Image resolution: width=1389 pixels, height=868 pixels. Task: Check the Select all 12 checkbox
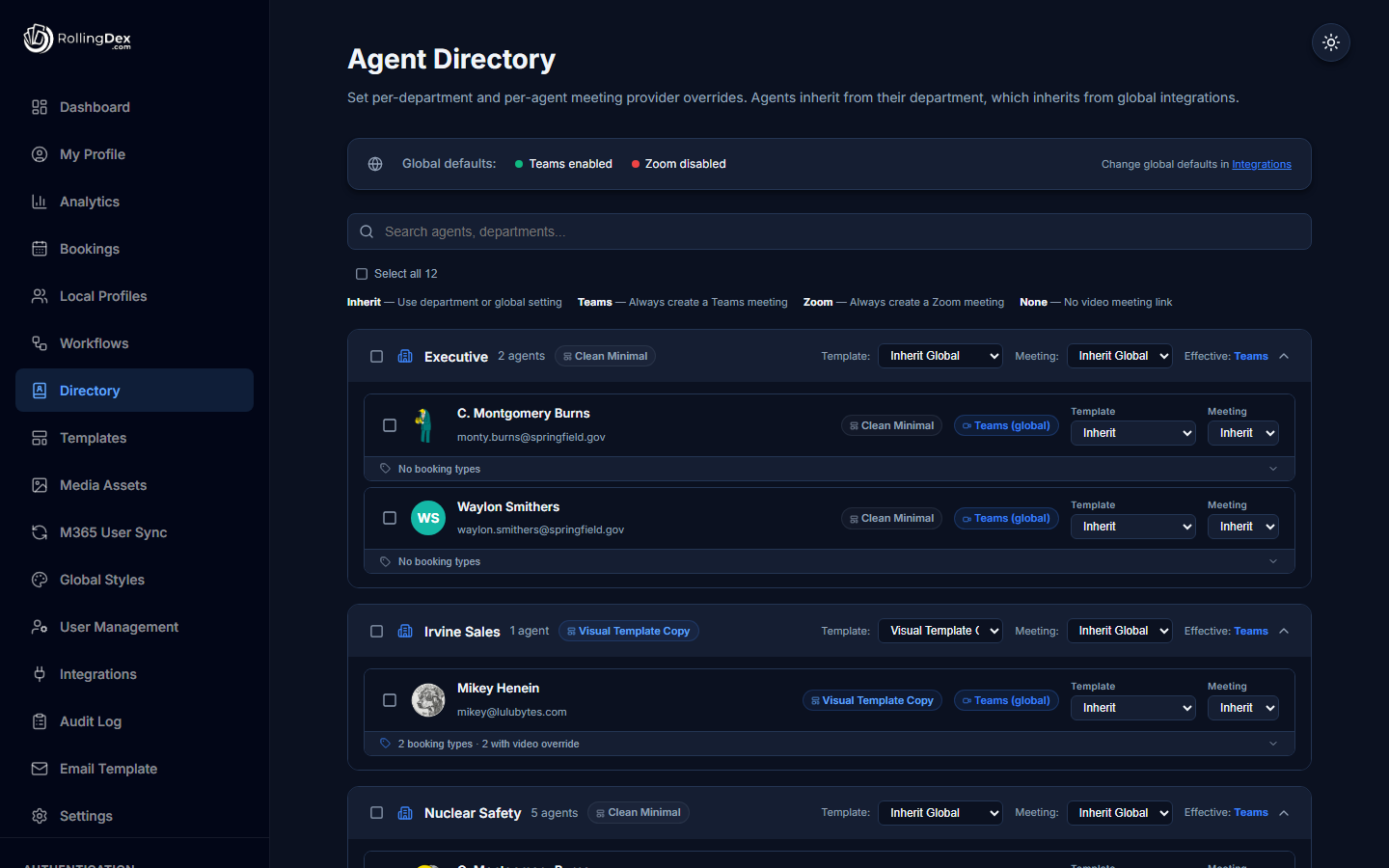362,274
